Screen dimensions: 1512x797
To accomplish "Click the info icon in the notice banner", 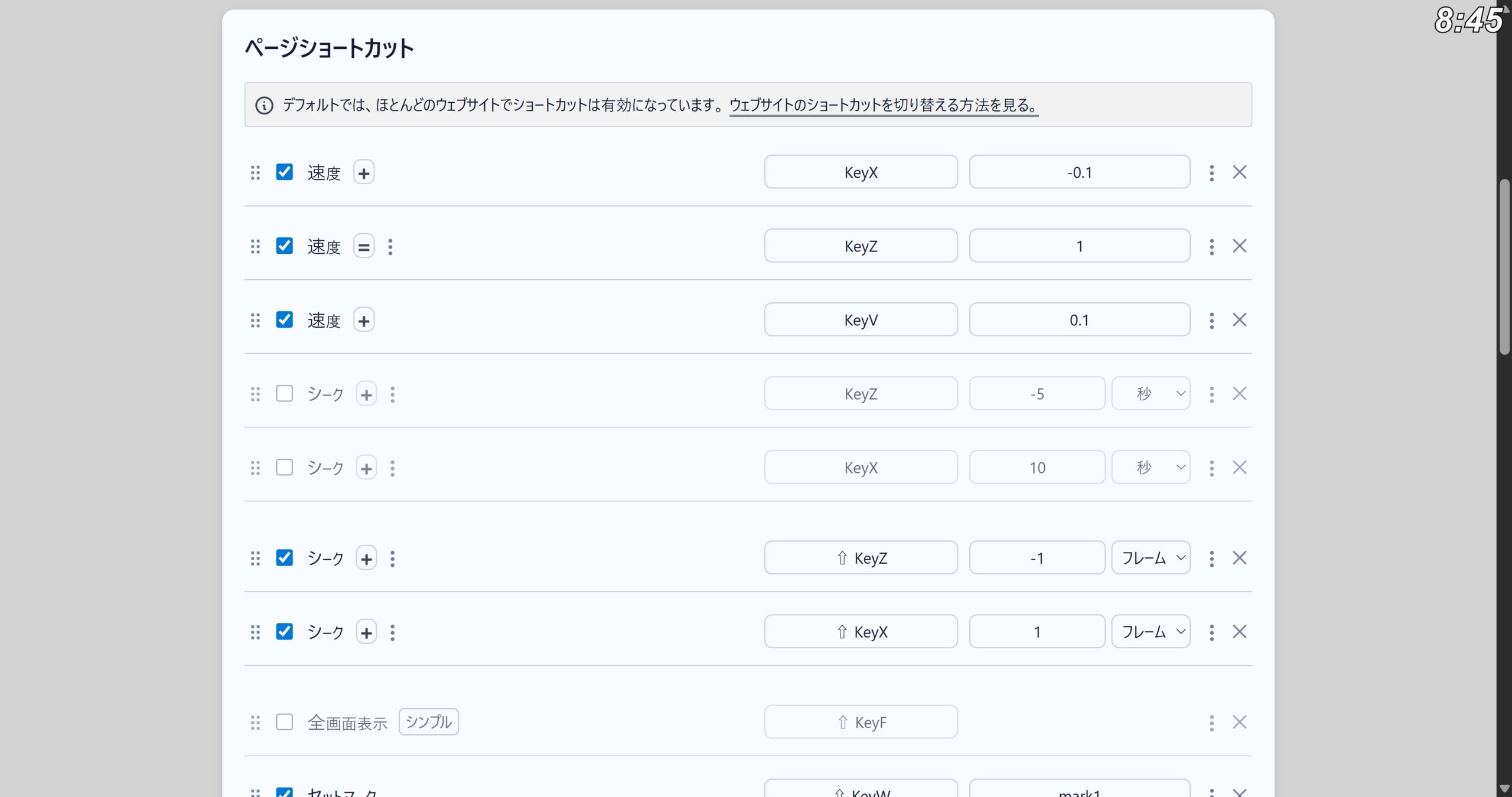I will click(x=264, y=106).
